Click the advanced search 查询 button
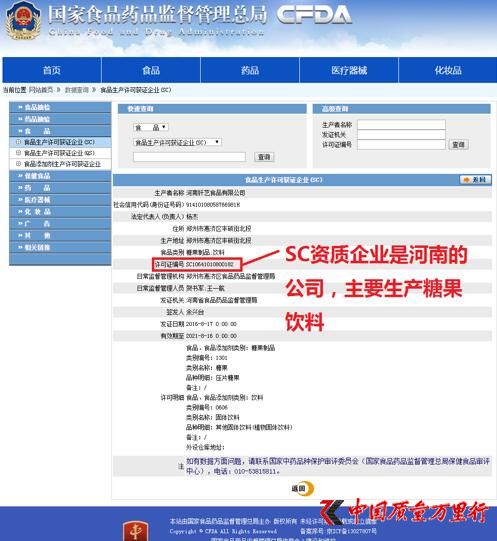Image resolution: width=497 pixels, height=541 pixels. [x=458, y=145]
